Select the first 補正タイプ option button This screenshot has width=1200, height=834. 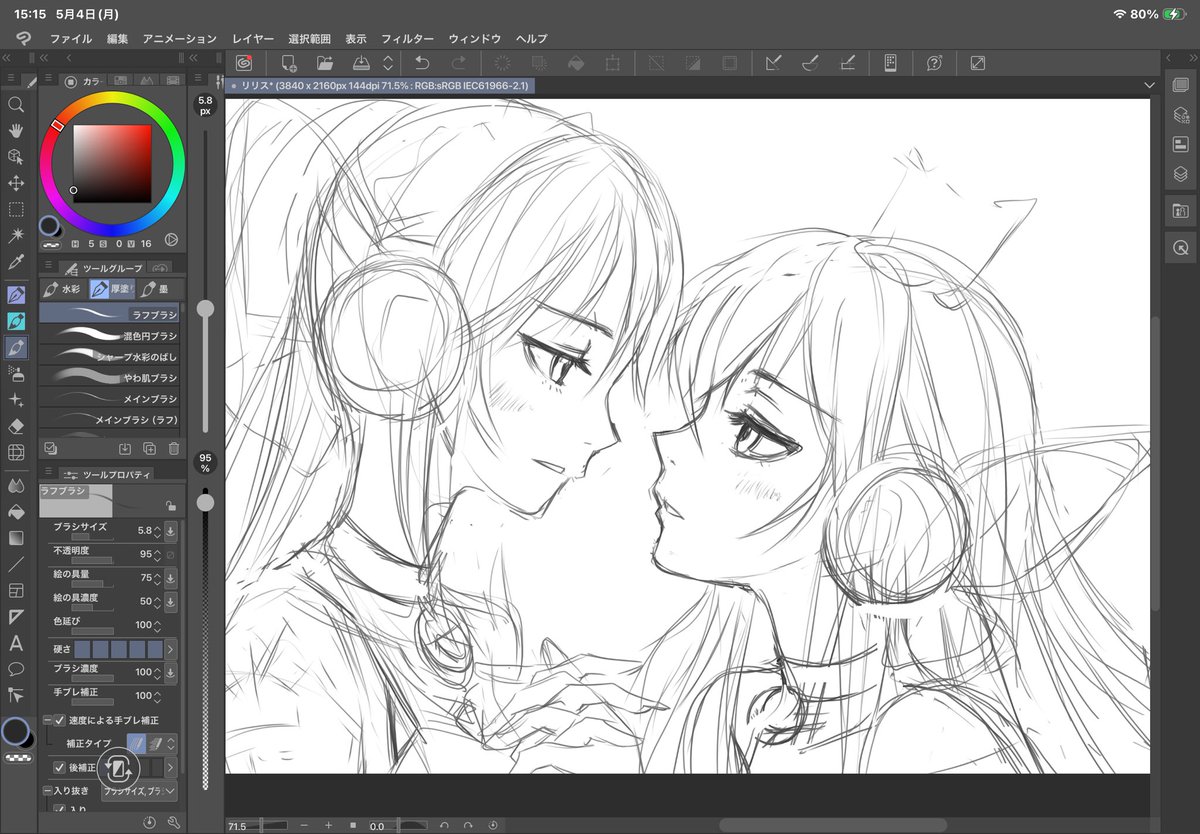pyautogui.click(x=136, y=744)
